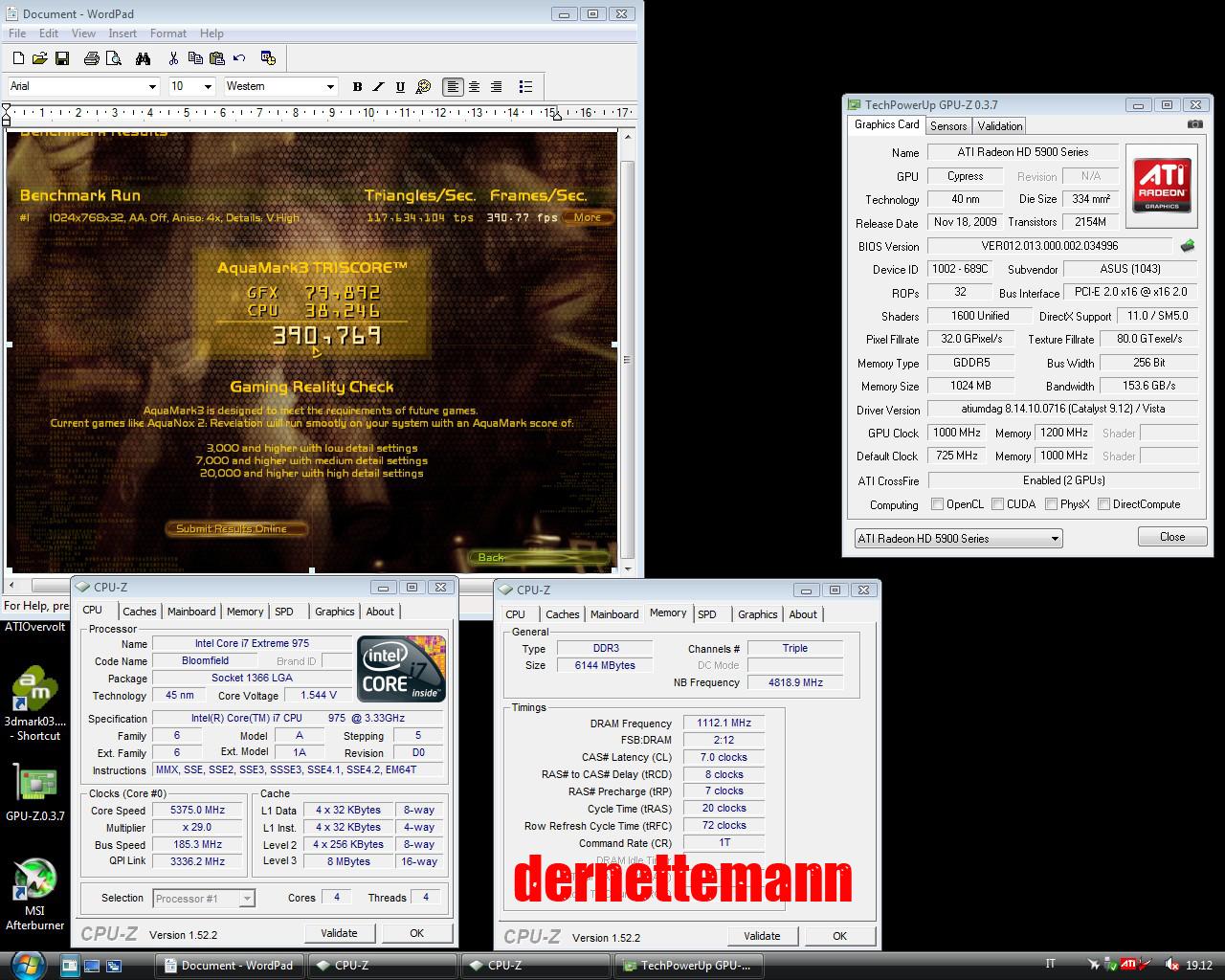1225x980 pixels.
Task: Toggle Underline formatting
Action: pyautogui.click(x=400, y=86)
